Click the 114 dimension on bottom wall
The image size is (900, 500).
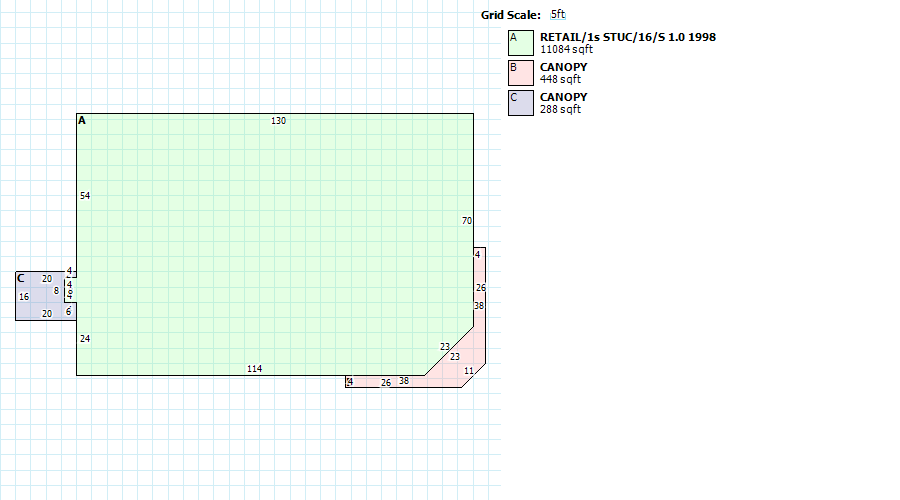pos(254,369)
